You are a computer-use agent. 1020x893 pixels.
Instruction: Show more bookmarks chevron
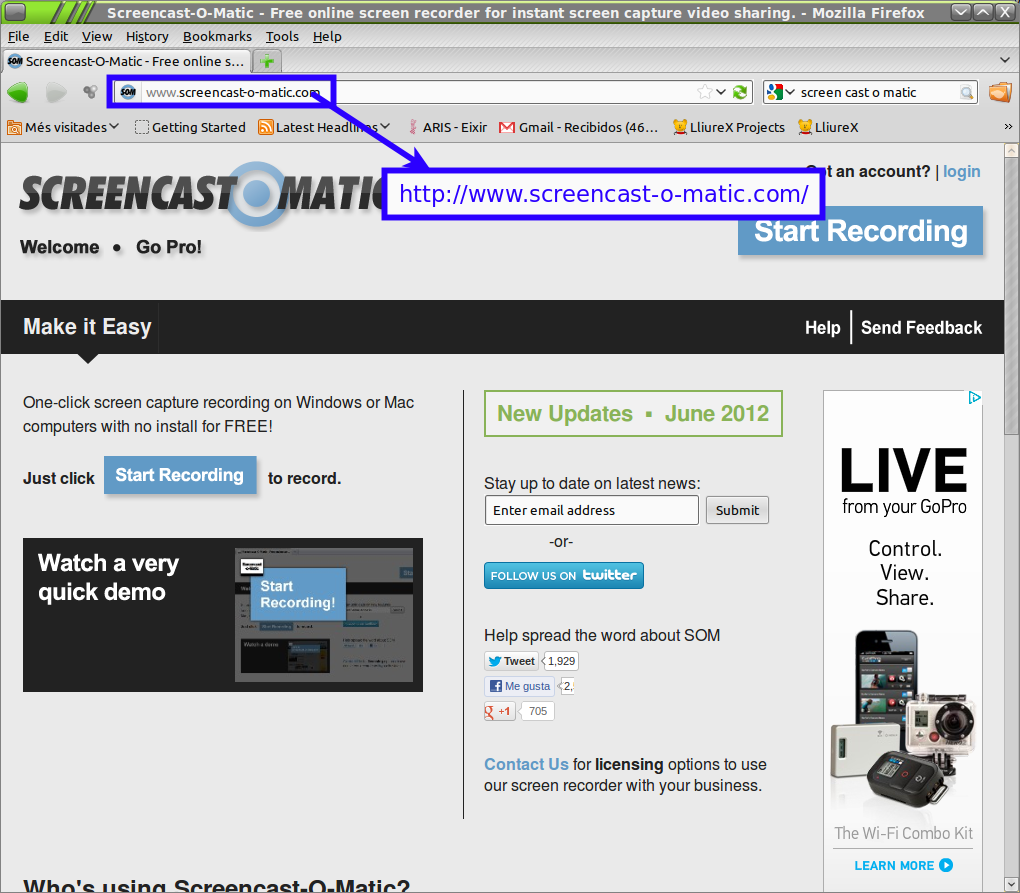coord(1008,126)
